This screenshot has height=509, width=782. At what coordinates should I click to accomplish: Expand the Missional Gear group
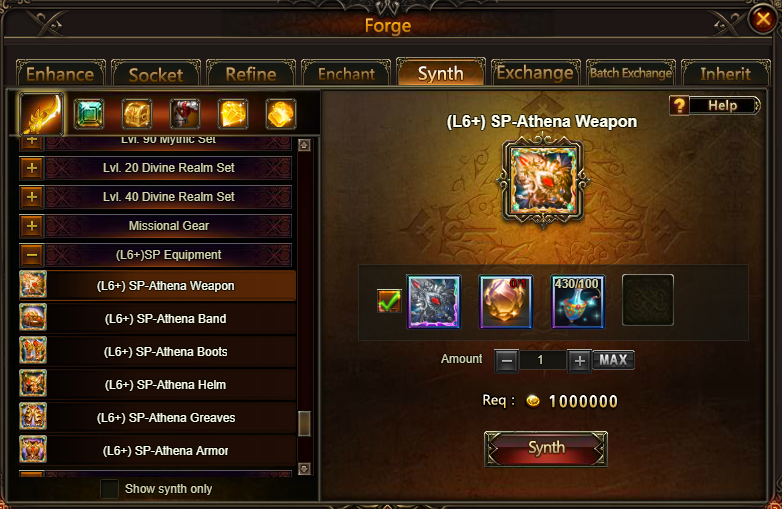tap(31, 226)
